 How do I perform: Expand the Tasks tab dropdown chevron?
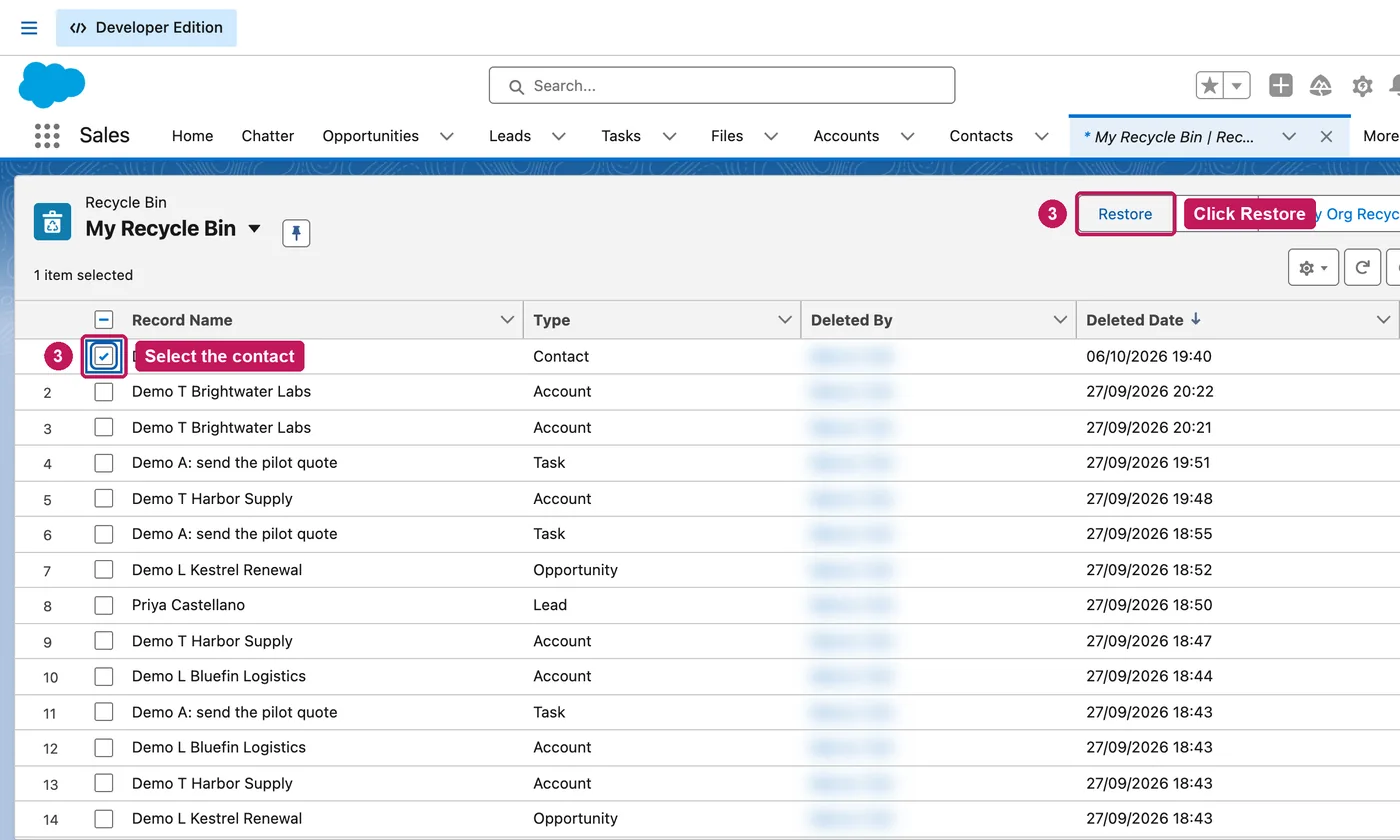coord(669,137)
